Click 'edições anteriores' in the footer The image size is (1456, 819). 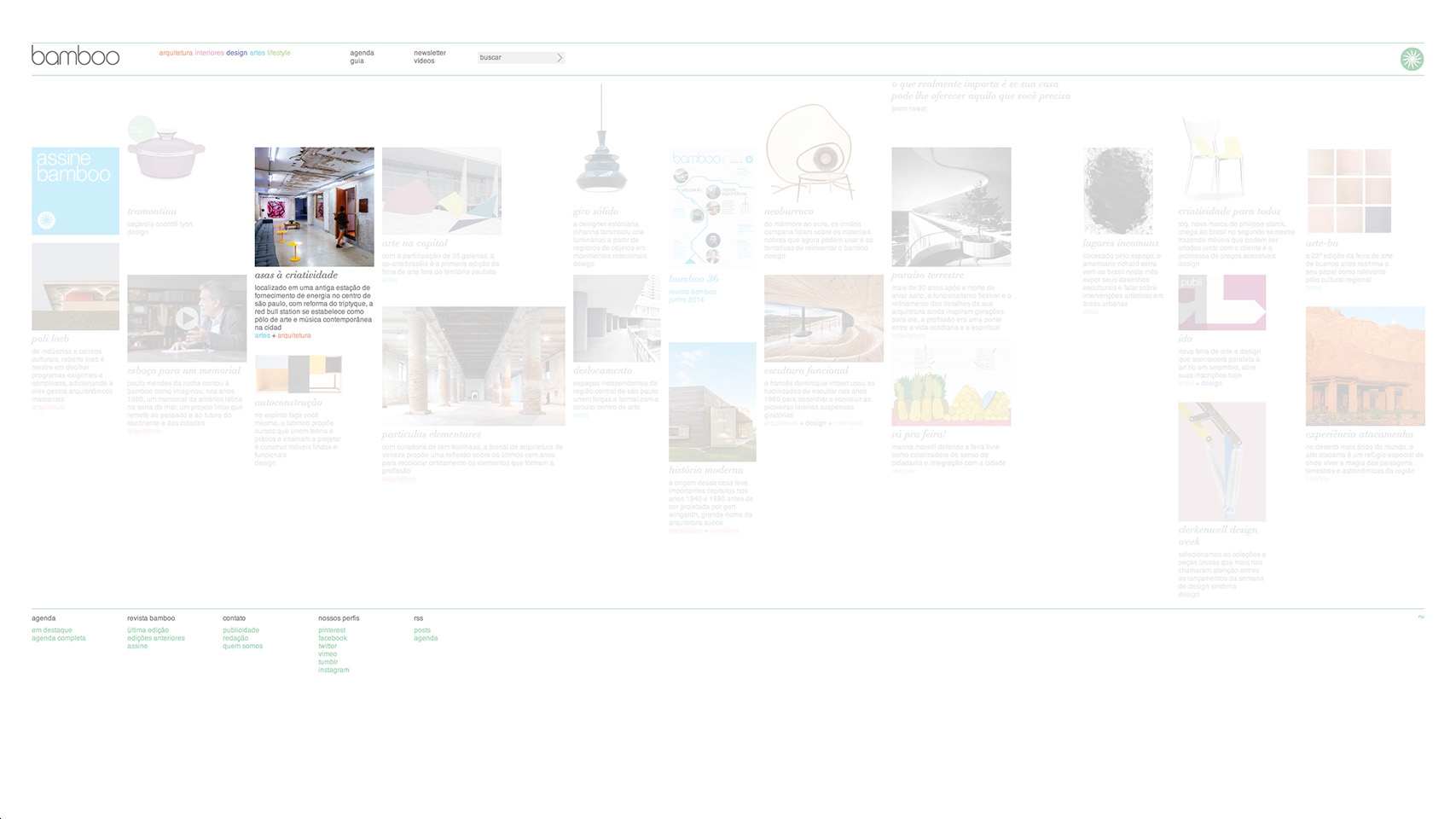pyautogui.click(x=154, y=637)
